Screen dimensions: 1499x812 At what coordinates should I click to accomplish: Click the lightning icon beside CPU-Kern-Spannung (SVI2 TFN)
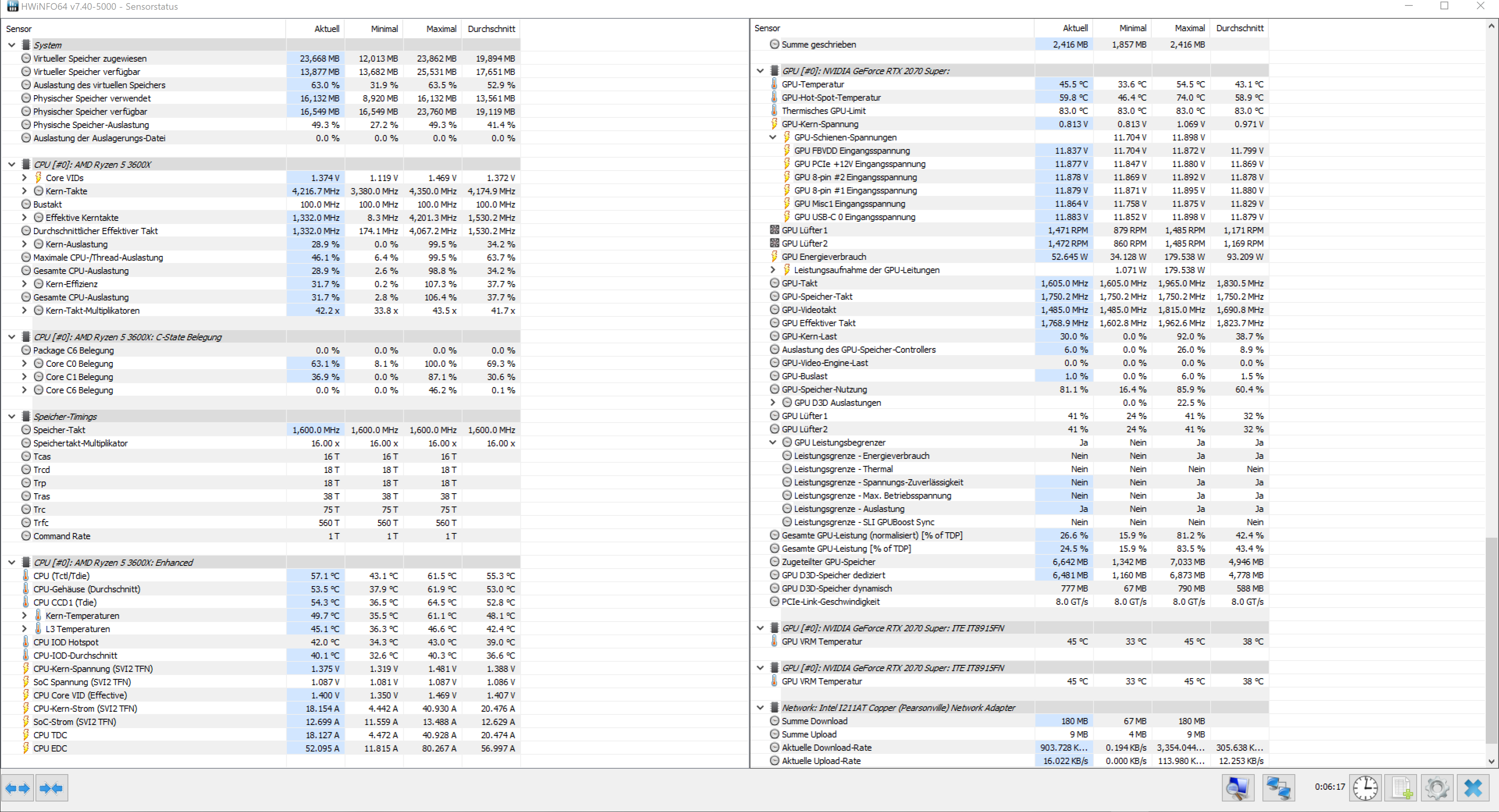pos(26,669)
